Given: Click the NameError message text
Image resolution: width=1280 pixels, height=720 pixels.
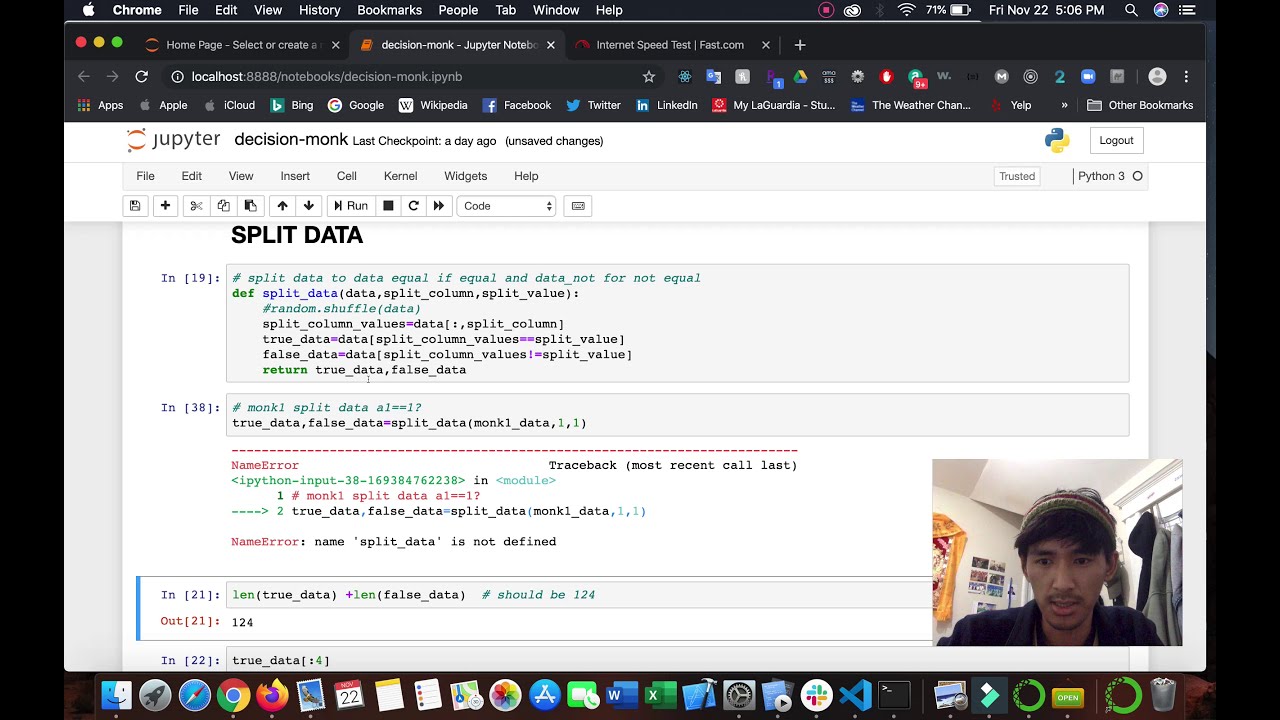Looking at the screenshot, I should point(394,541).
